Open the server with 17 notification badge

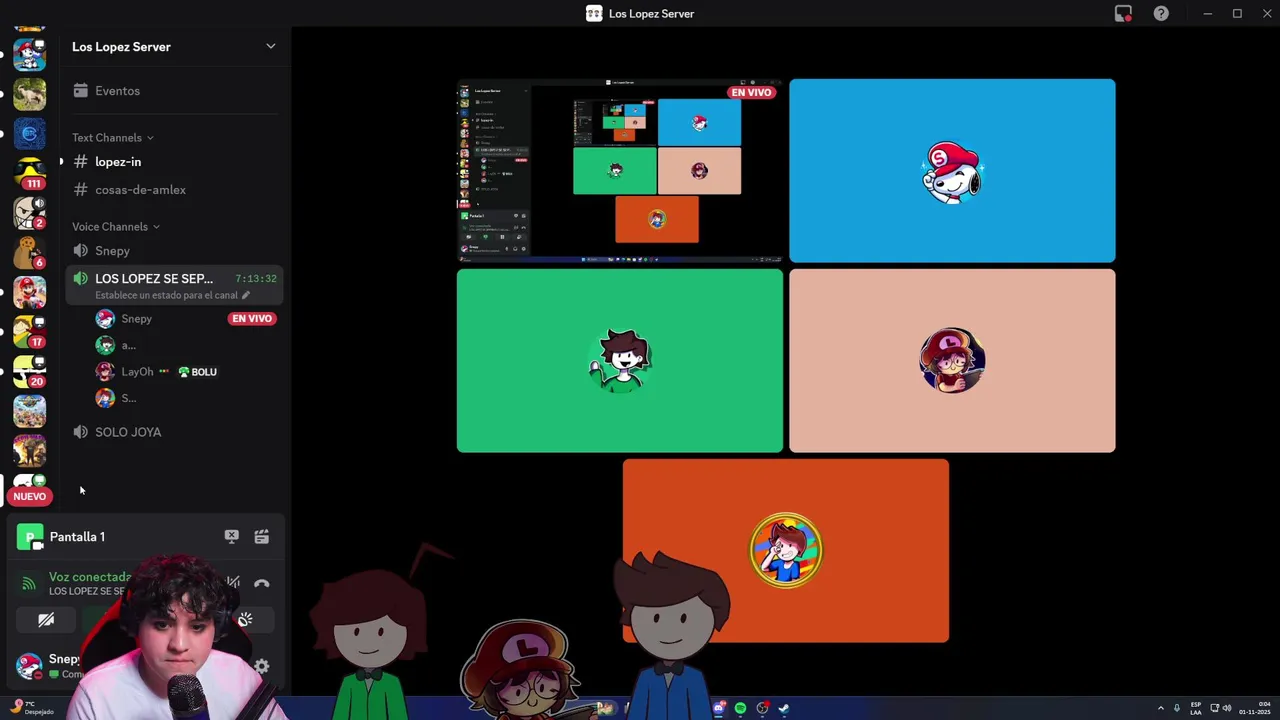point(29,331)
